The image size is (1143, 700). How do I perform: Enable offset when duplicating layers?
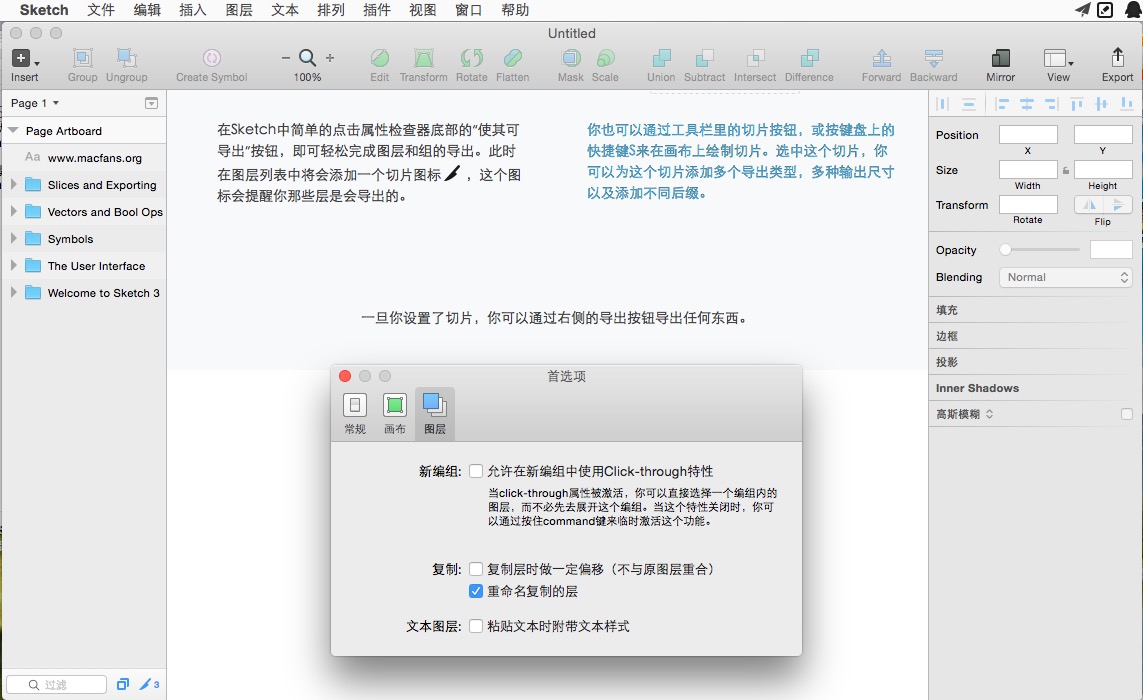coord(476,569)
